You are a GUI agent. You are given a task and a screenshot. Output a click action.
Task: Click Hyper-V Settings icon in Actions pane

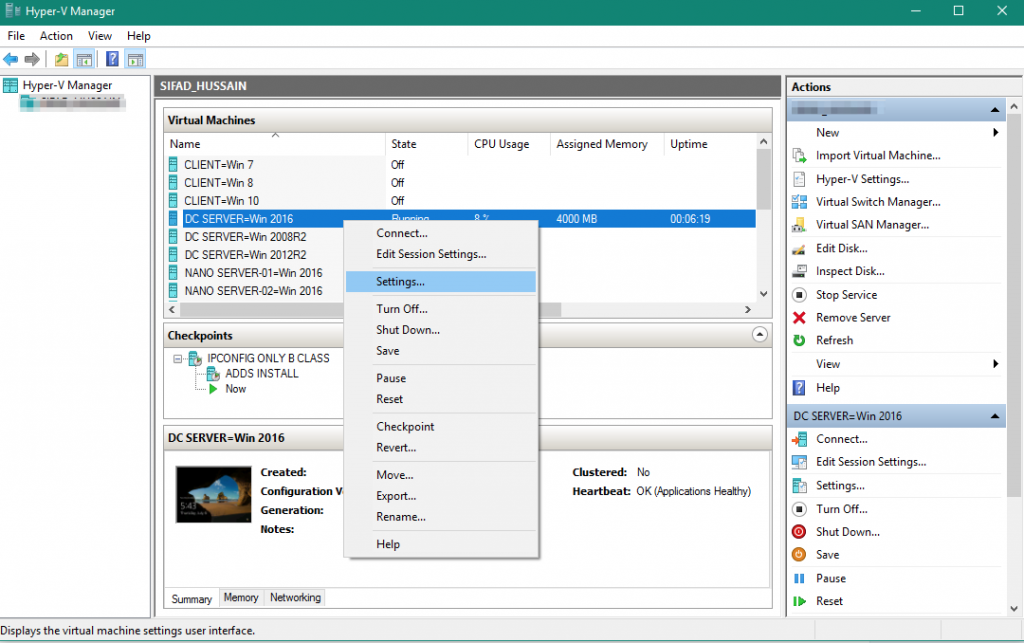799,179
